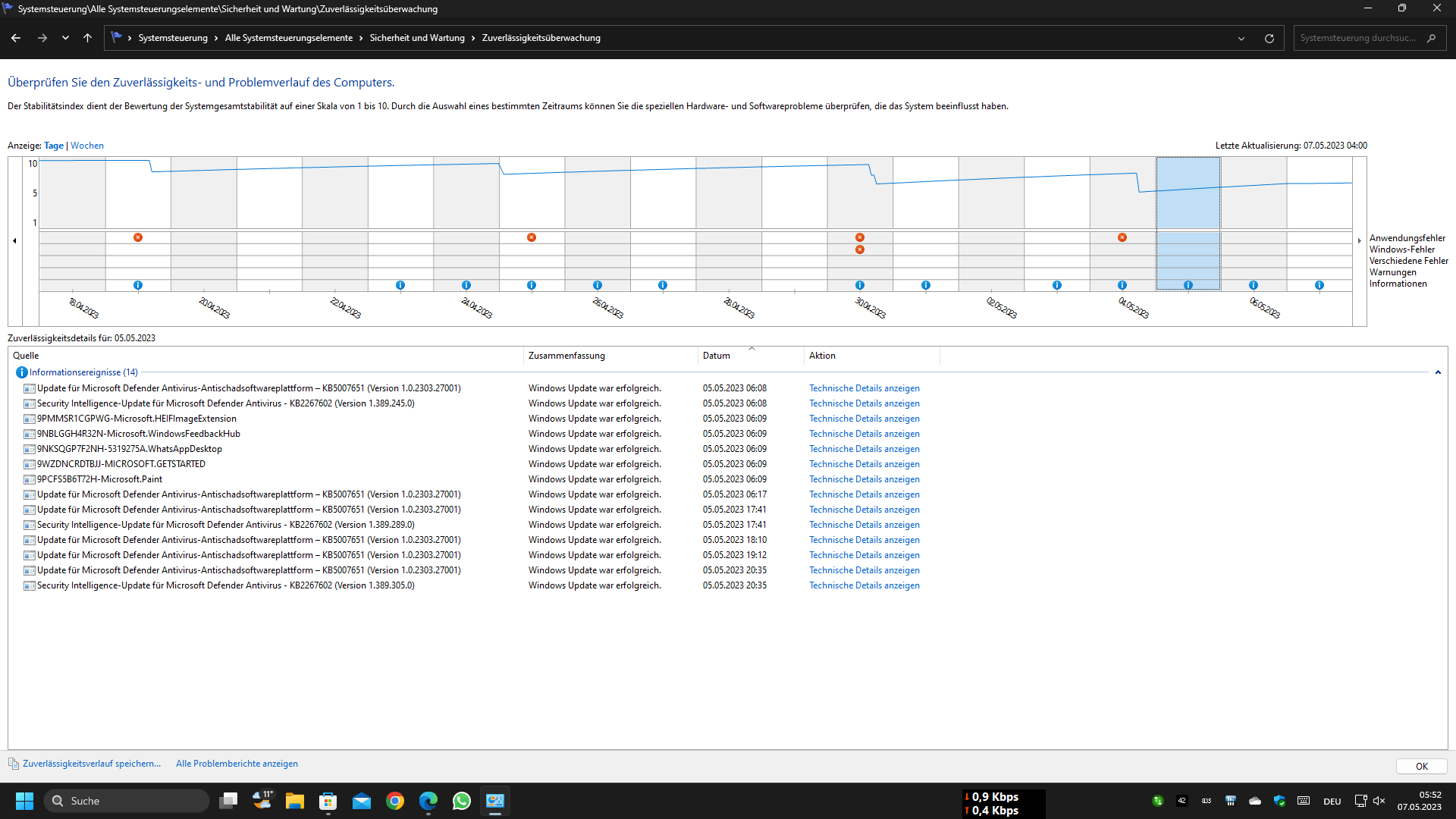Sort the list by Aktion column

[872, 356]
